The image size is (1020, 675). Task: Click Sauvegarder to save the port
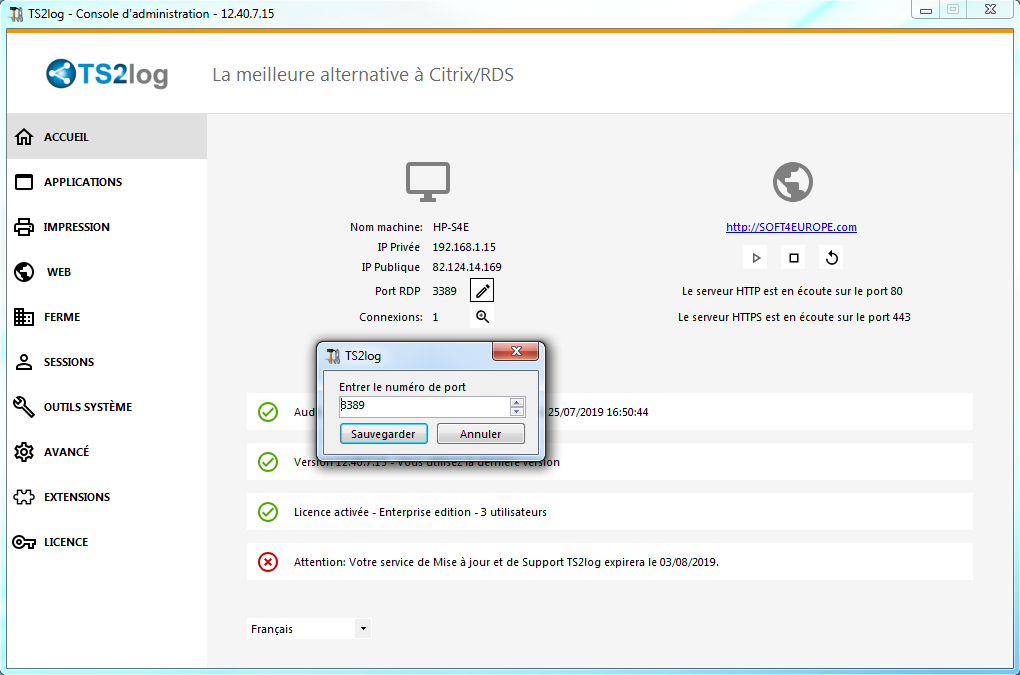(x=383, y=434)
